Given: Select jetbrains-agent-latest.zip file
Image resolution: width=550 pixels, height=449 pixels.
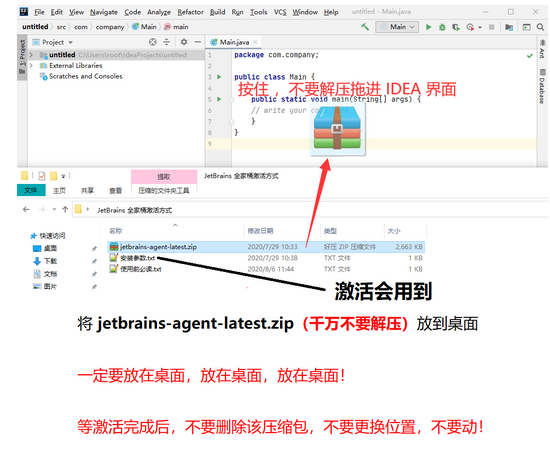Looking at the screenshot, I should 266,247.
